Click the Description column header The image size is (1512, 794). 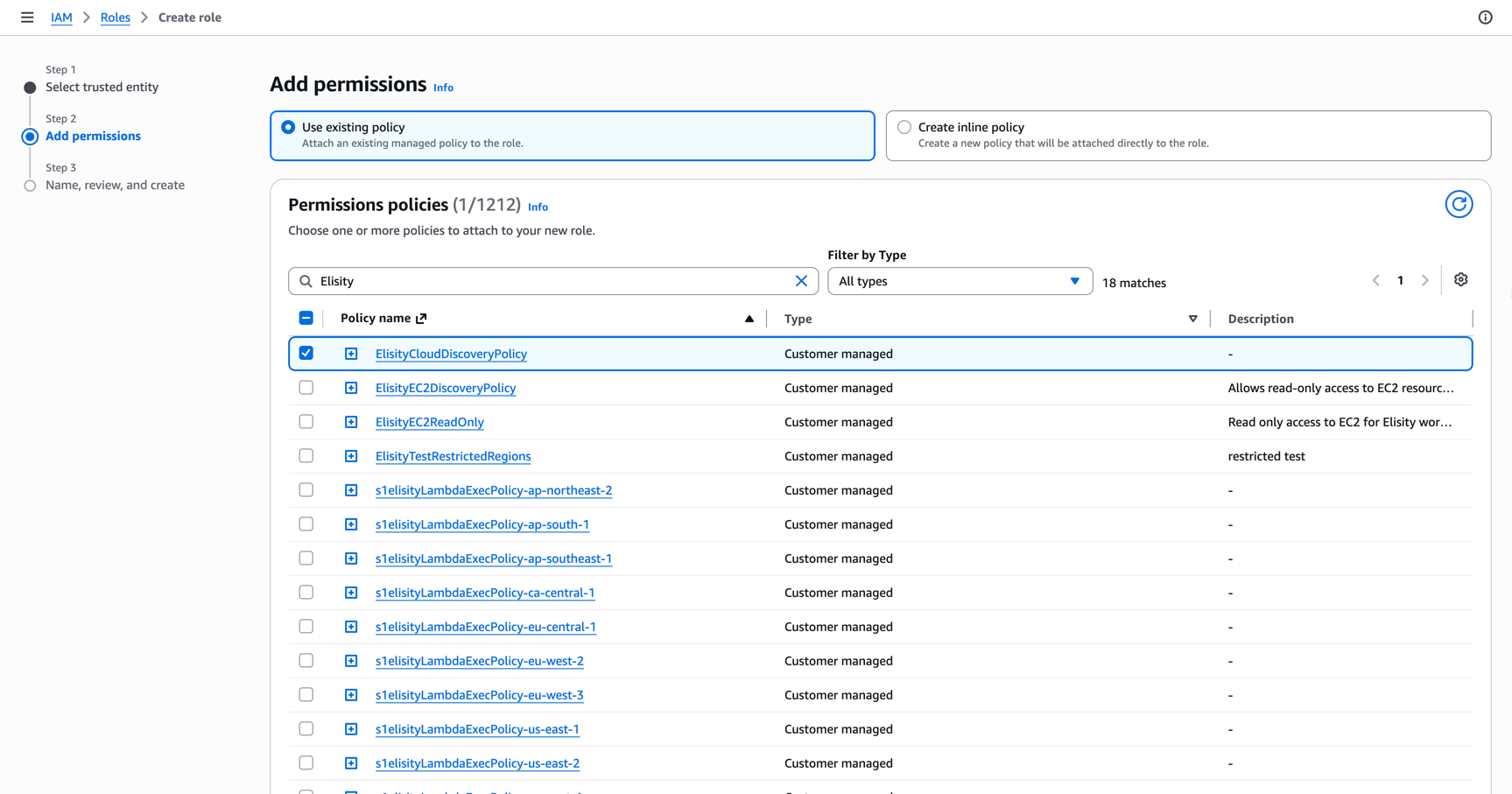pyautogui.click(x=1261, y=319)
